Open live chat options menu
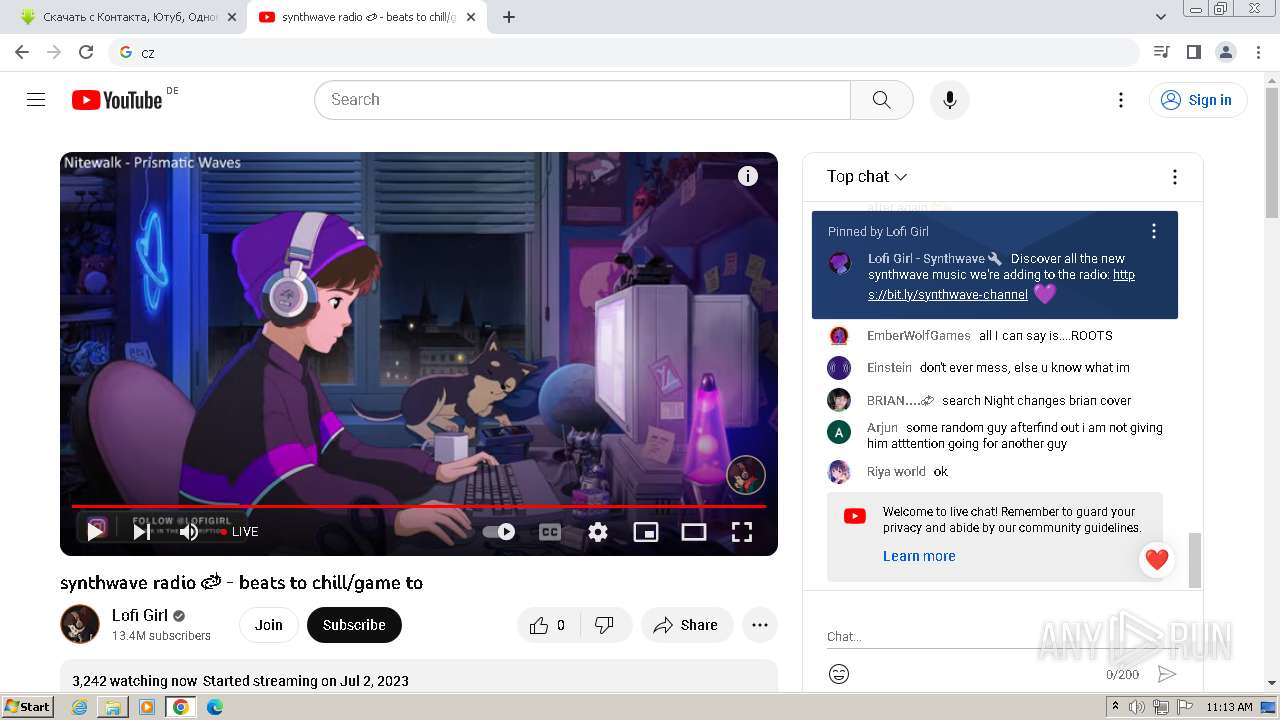The width and height of the screenshot is (1280, 720). [1175, 177]
